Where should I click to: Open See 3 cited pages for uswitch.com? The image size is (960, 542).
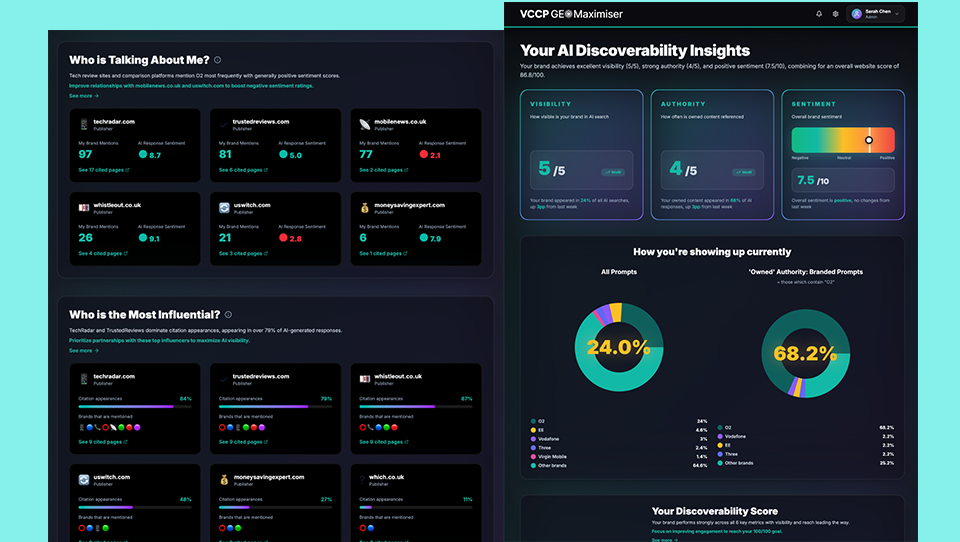(x=243, y=253)
